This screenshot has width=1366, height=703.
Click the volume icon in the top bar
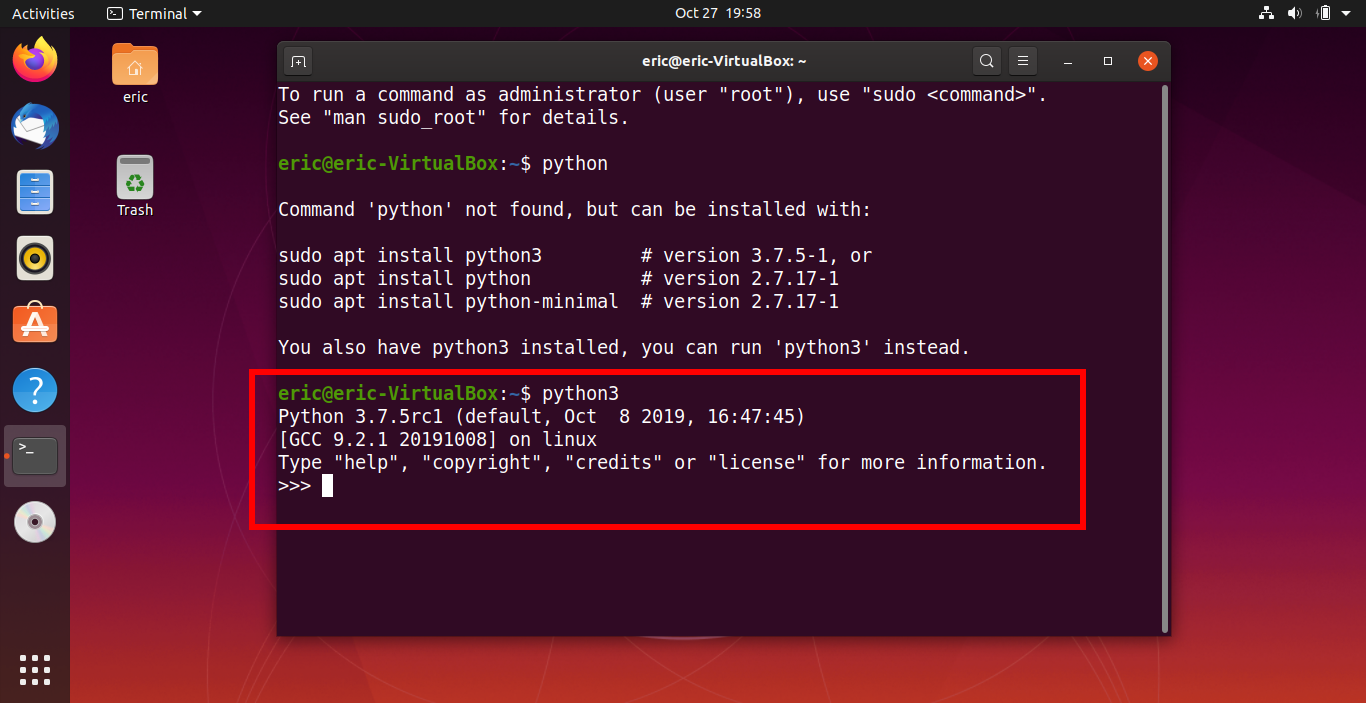tap(1296, 13)
